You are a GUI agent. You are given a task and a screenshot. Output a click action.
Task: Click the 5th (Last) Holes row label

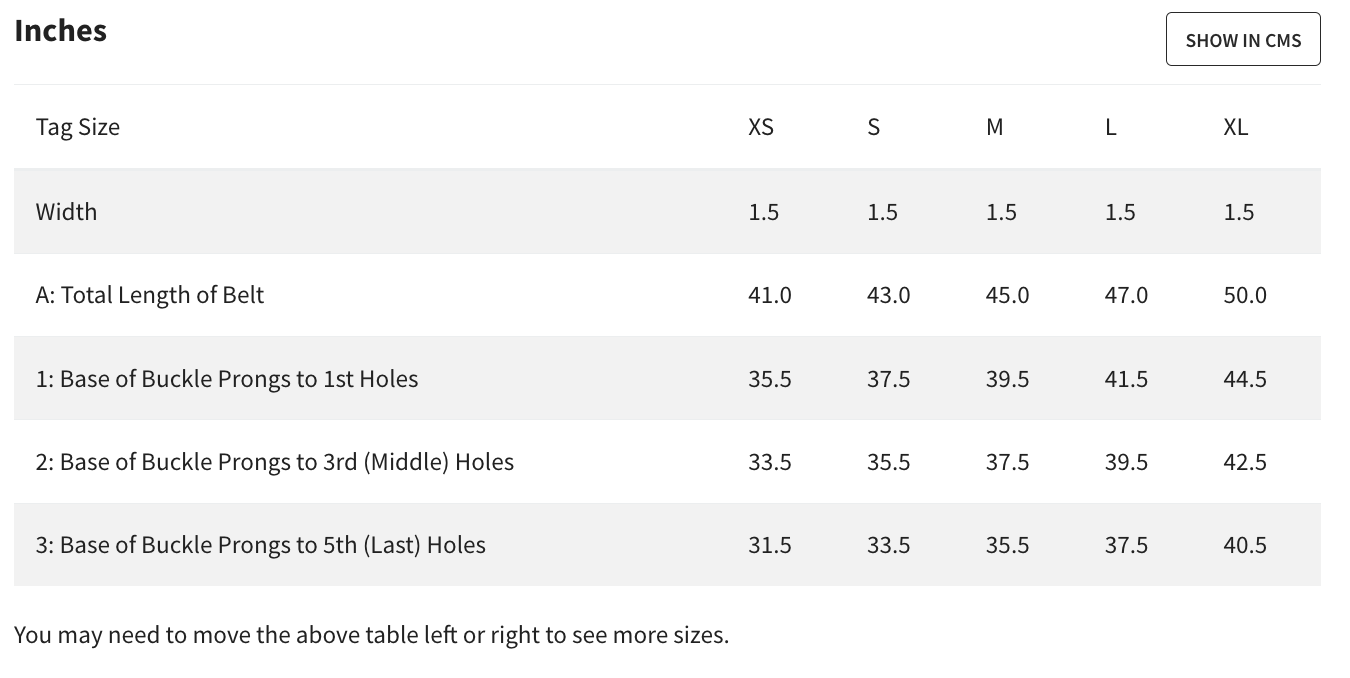(x=261, y=545)
